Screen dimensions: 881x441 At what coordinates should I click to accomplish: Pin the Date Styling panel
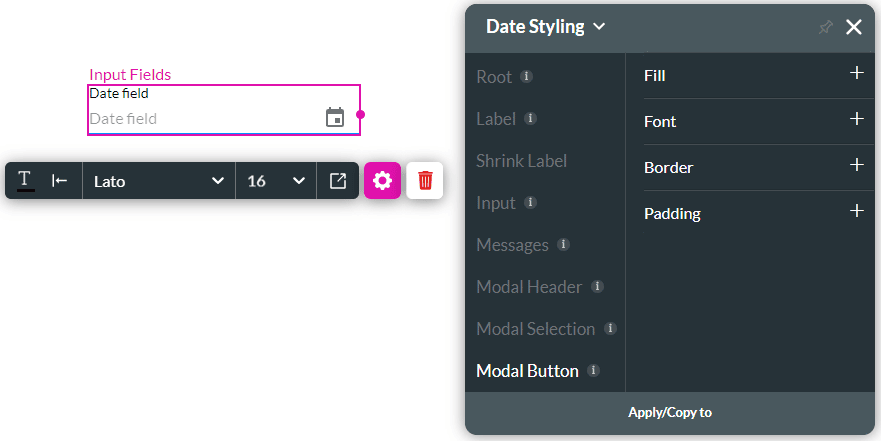tap(825, 27)
